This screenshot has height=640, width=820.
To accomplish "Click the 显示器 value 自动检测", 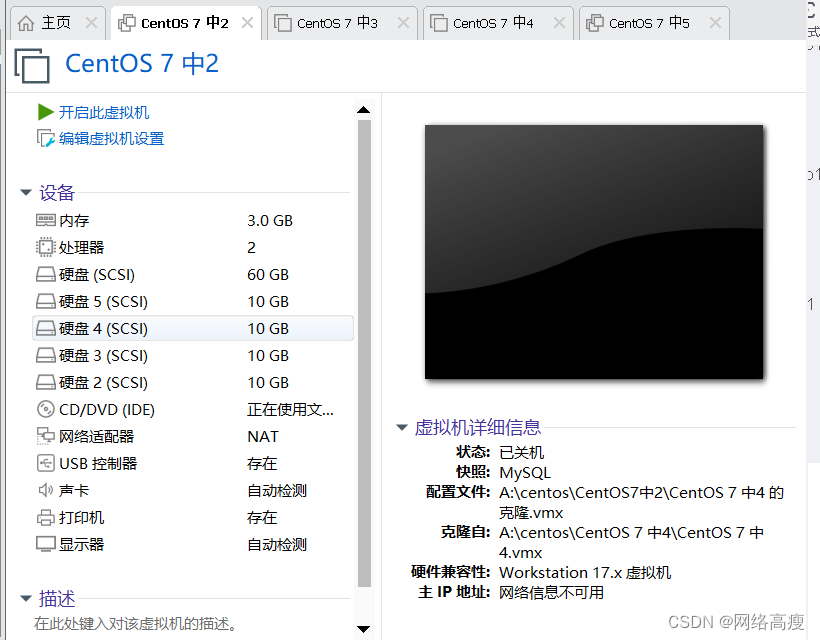I will tap(277, 545).
